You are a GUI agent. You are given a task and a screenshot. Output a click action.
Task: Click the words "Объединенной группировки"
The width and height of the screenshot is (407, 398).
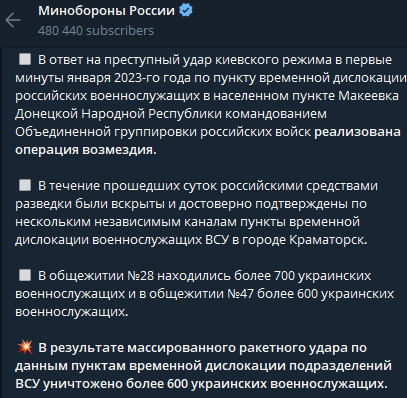tap(106, 132)
